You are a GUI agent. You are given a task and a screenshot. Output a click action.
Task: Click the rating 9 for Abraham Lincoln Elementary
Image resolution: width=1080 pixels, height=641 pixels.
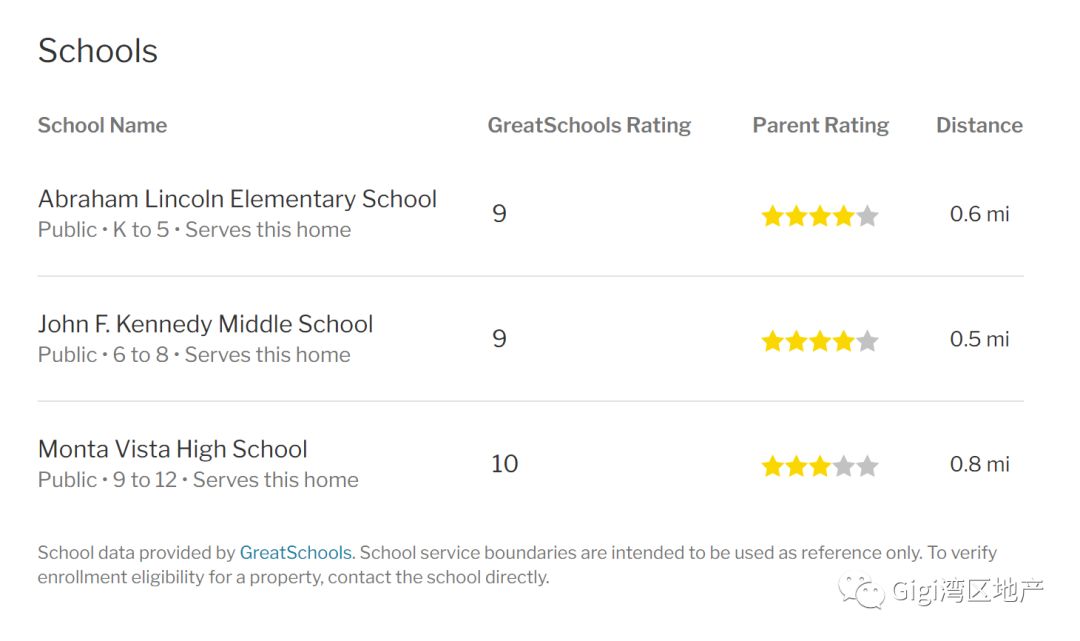(x=499, y=214)
